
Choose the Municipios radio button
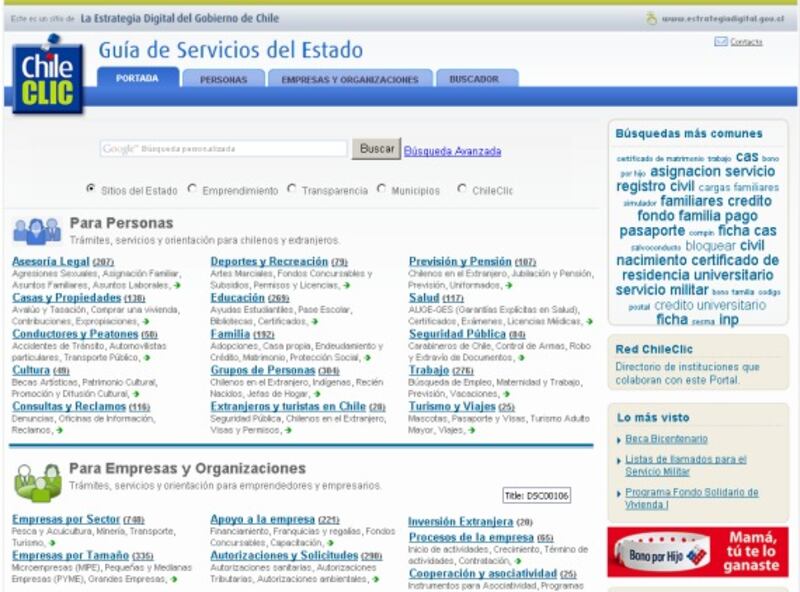(x=382, y=189)
